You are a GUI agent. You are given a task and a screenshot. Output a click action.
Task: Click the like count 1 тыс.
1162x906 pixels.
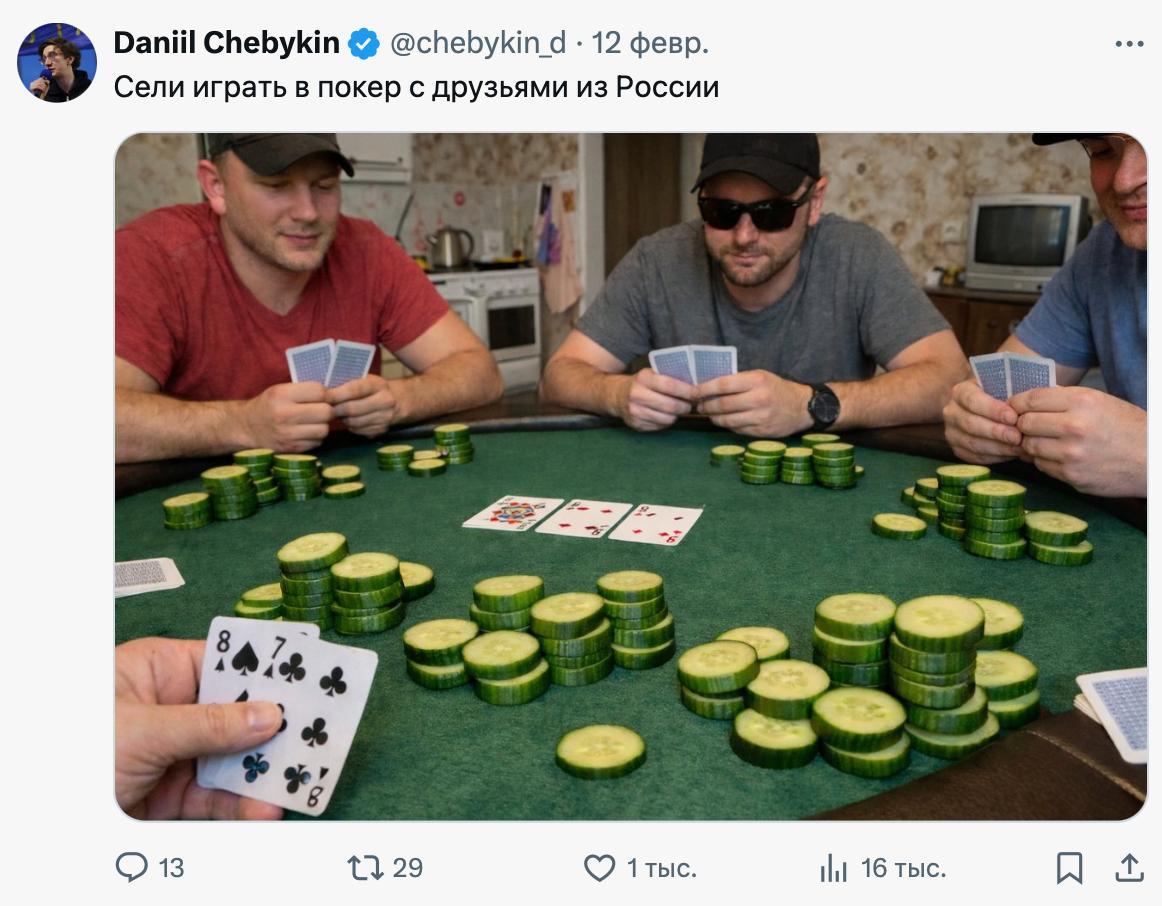point(661,868)
